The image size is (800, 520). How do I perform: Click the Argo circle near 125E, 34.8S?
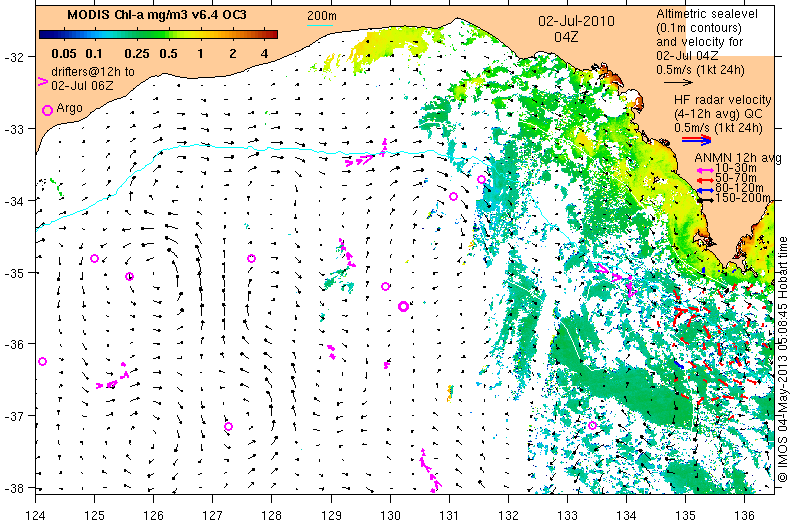tap(94, 259)
